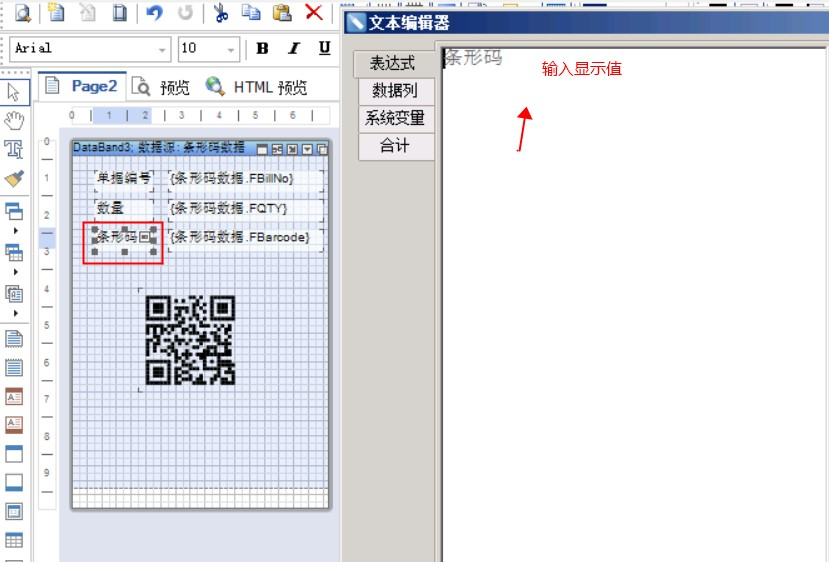Open the Arial font name dropdown
The height and width of the screenshot is (562, 829).
pos(162,50)
